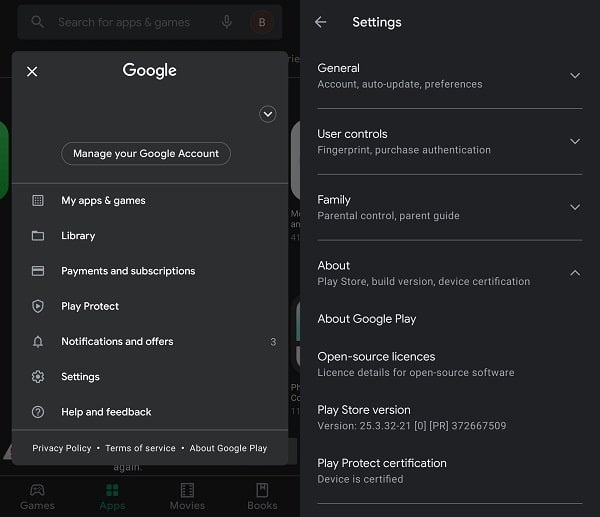The height and width of the screenshot is (517, 600).
Task: Open Play Protect menu entry
Action: pos(150,306)
